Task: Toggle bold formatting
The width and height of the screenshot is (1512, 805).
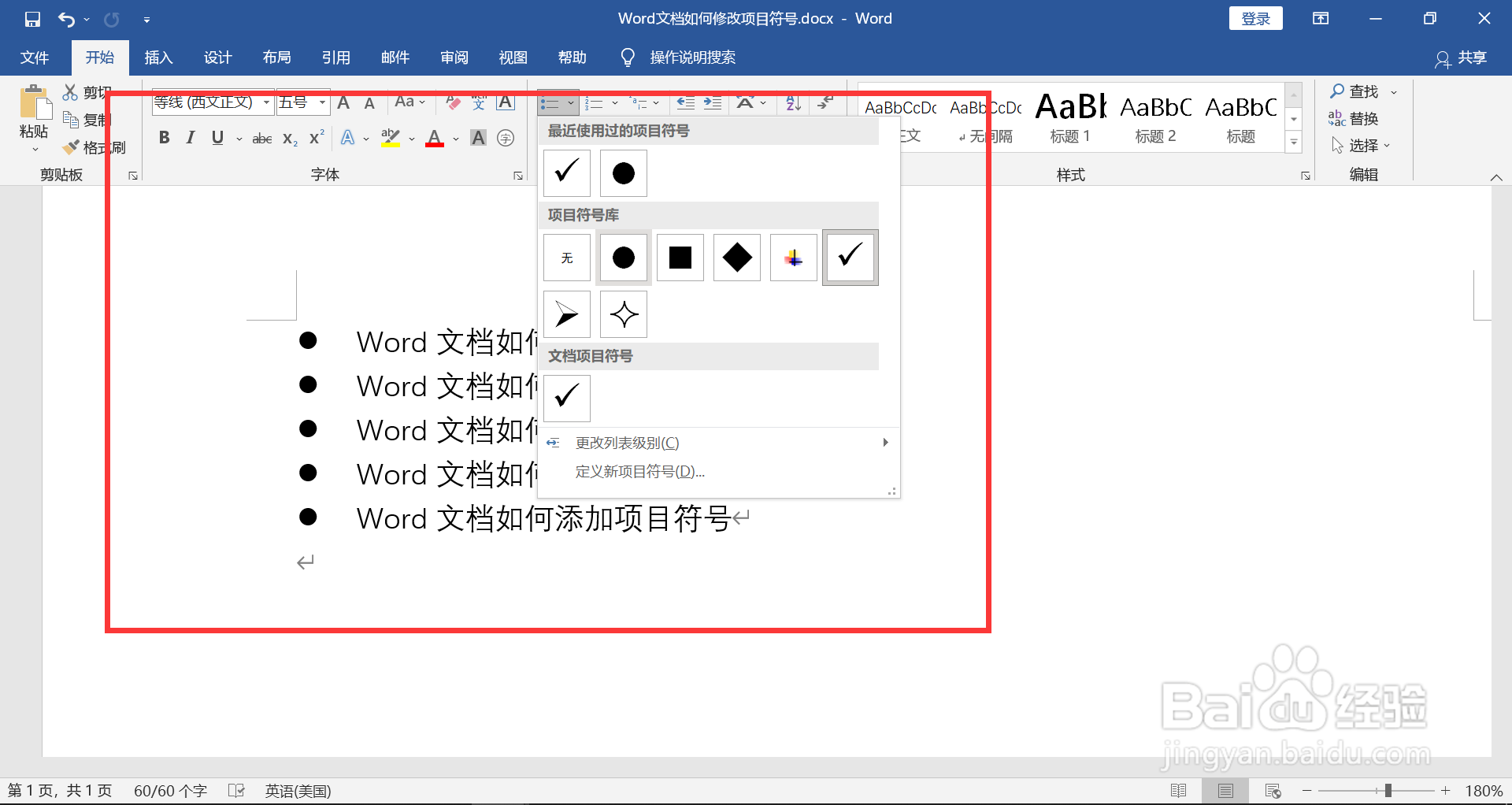Action: [x=164, y=138]
